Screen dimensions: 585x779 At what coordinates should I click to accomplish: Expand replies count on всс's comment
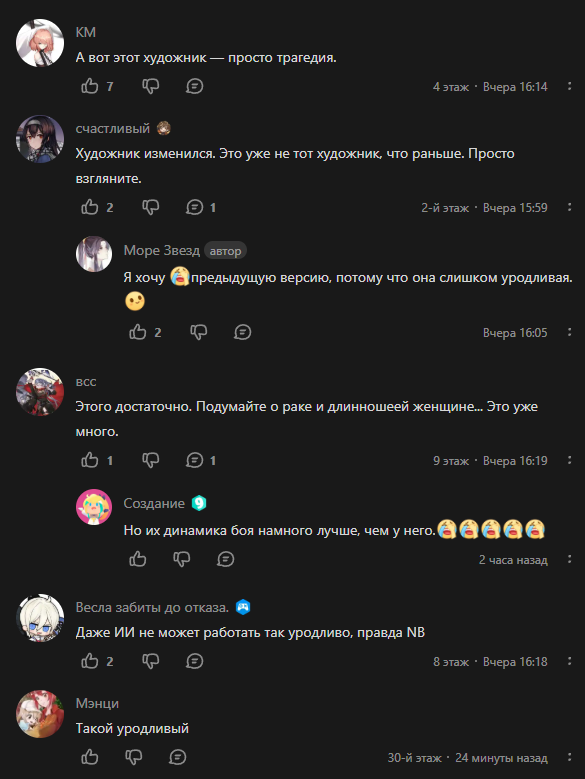click(x=201, y=460)
